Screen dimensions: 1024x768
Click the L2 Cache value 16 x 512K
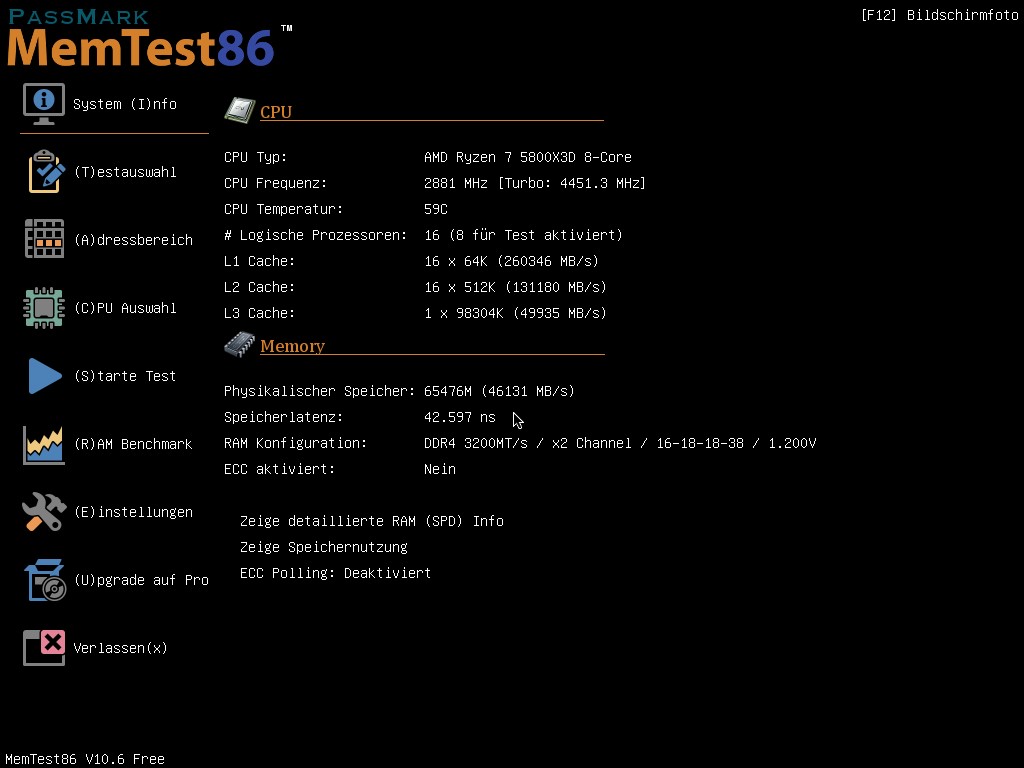tap(515, 287)
